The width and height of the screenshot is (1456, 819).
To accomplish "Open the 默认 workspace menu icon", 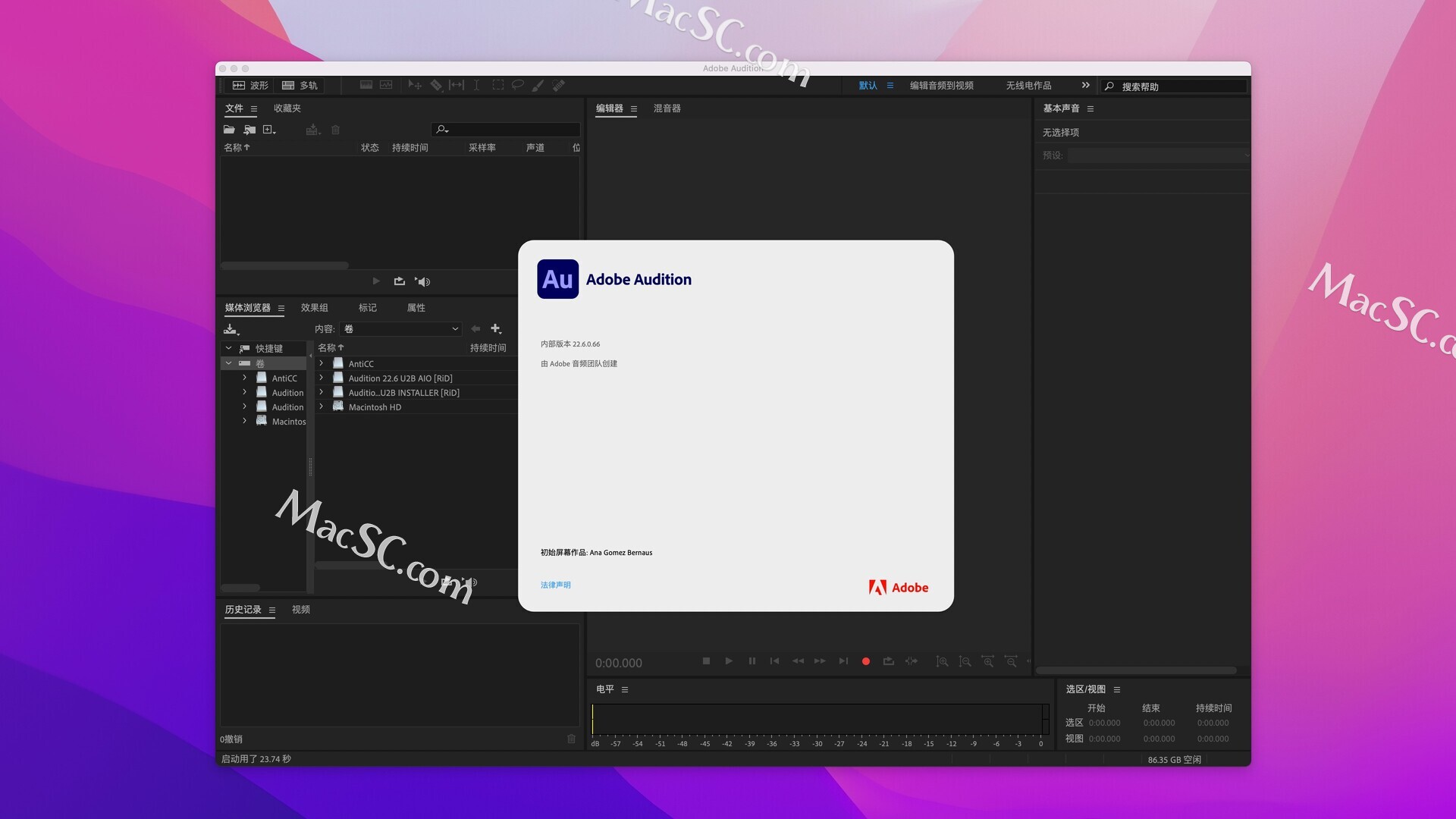I will coord(890,86).
